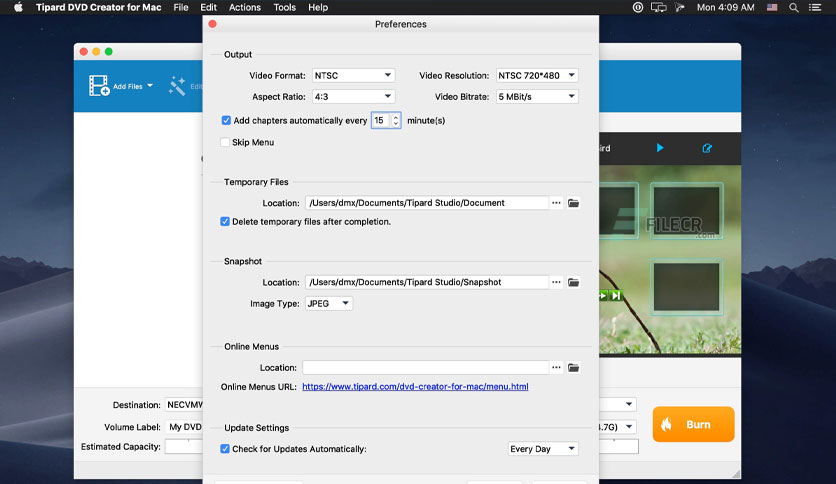The image size is (836, 484).
Task: Toggle Delete temporary files after completion
Action: tap(225, 222)
